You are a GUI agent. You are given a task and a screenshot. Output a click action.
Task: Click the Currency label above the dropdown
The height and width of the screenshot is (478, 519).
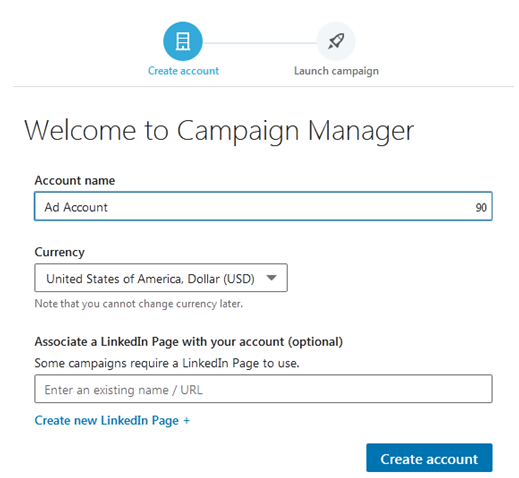59,252
